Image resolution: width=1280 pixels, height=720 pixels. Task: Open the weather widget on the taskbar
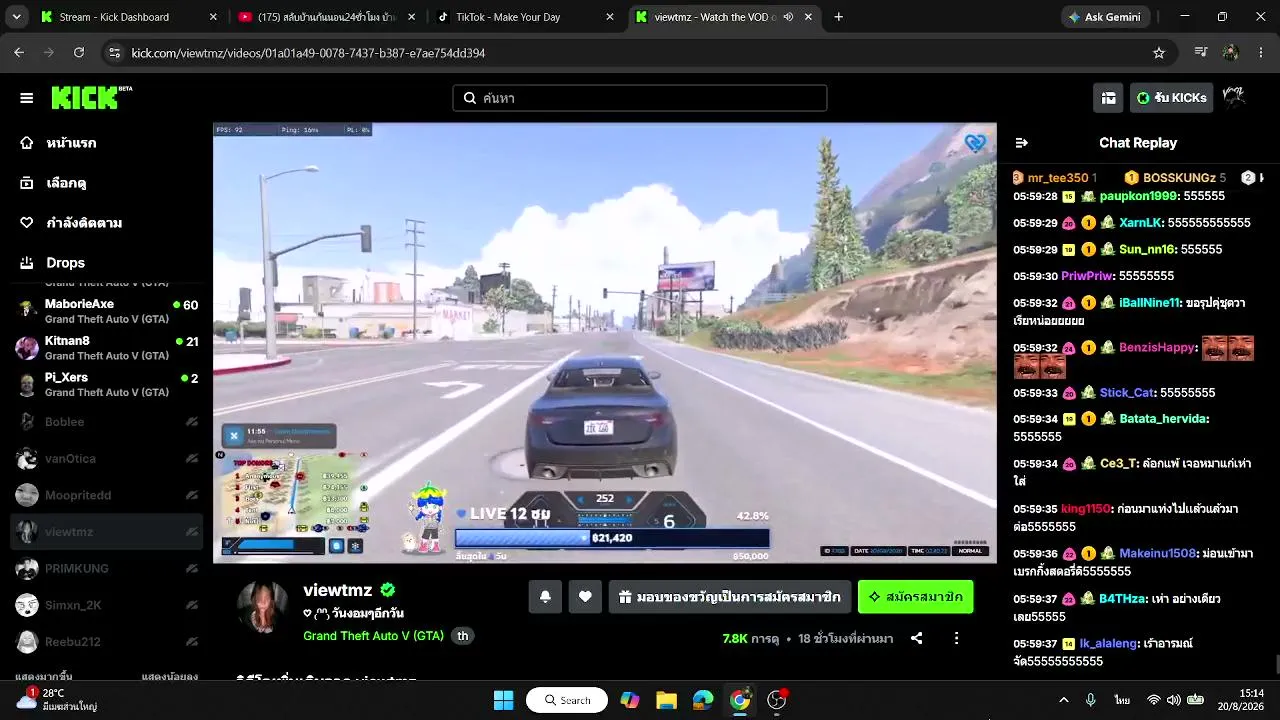(x=56, y=699)
